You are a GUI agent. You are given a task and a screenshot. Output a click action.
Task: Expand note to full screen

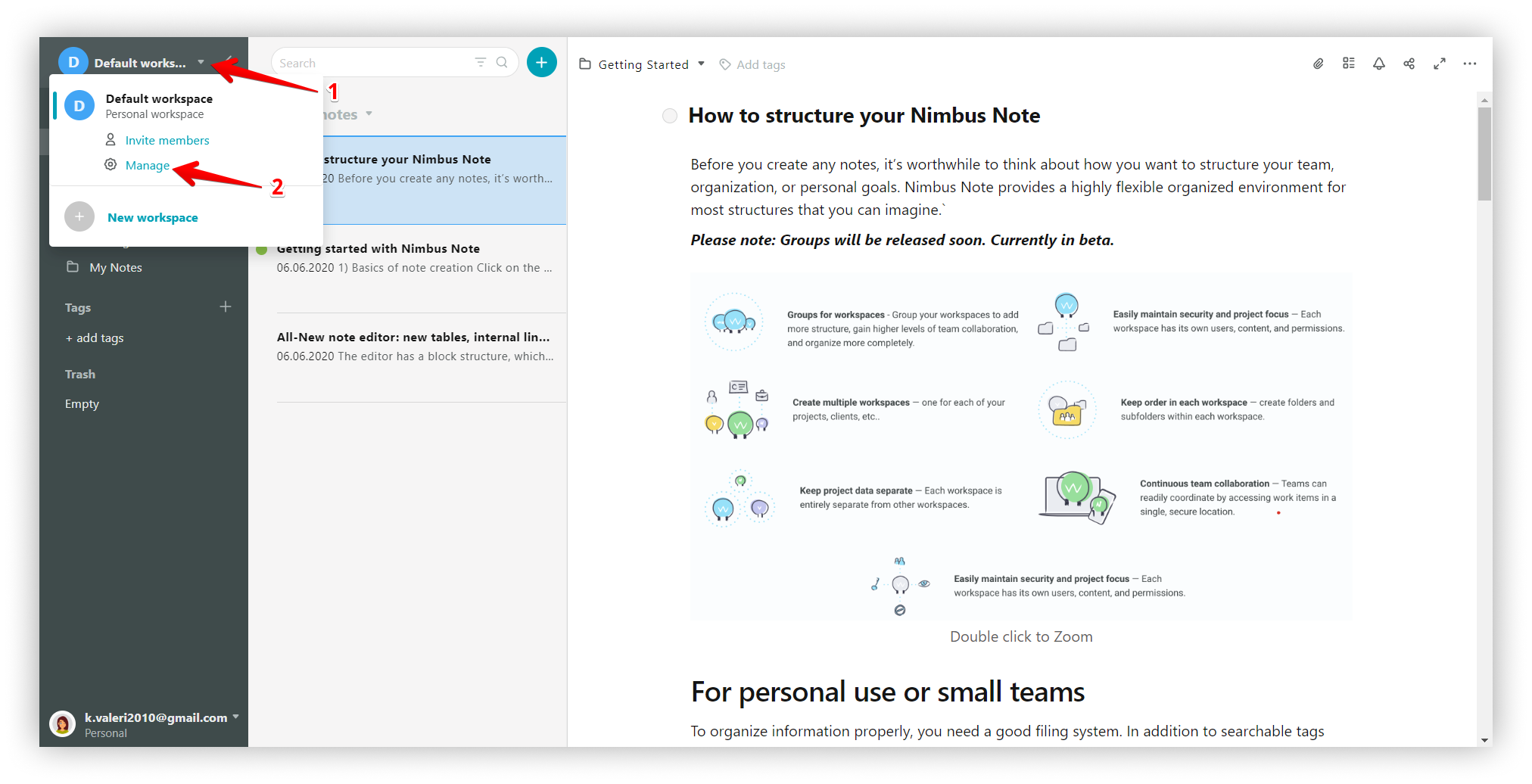coord(1440,64)
